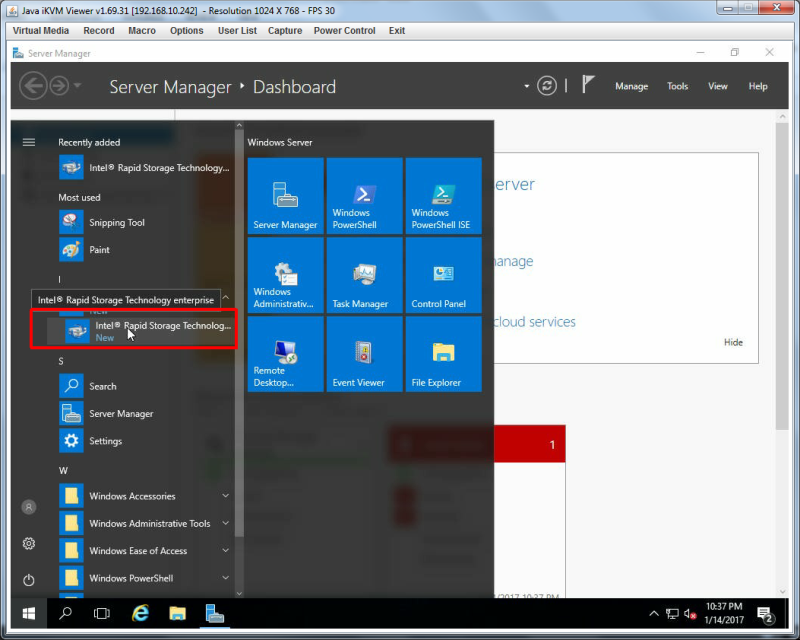800x640 pixels.
Task: Toggle the Start menu hamburger button
Action: click(29, 142)
